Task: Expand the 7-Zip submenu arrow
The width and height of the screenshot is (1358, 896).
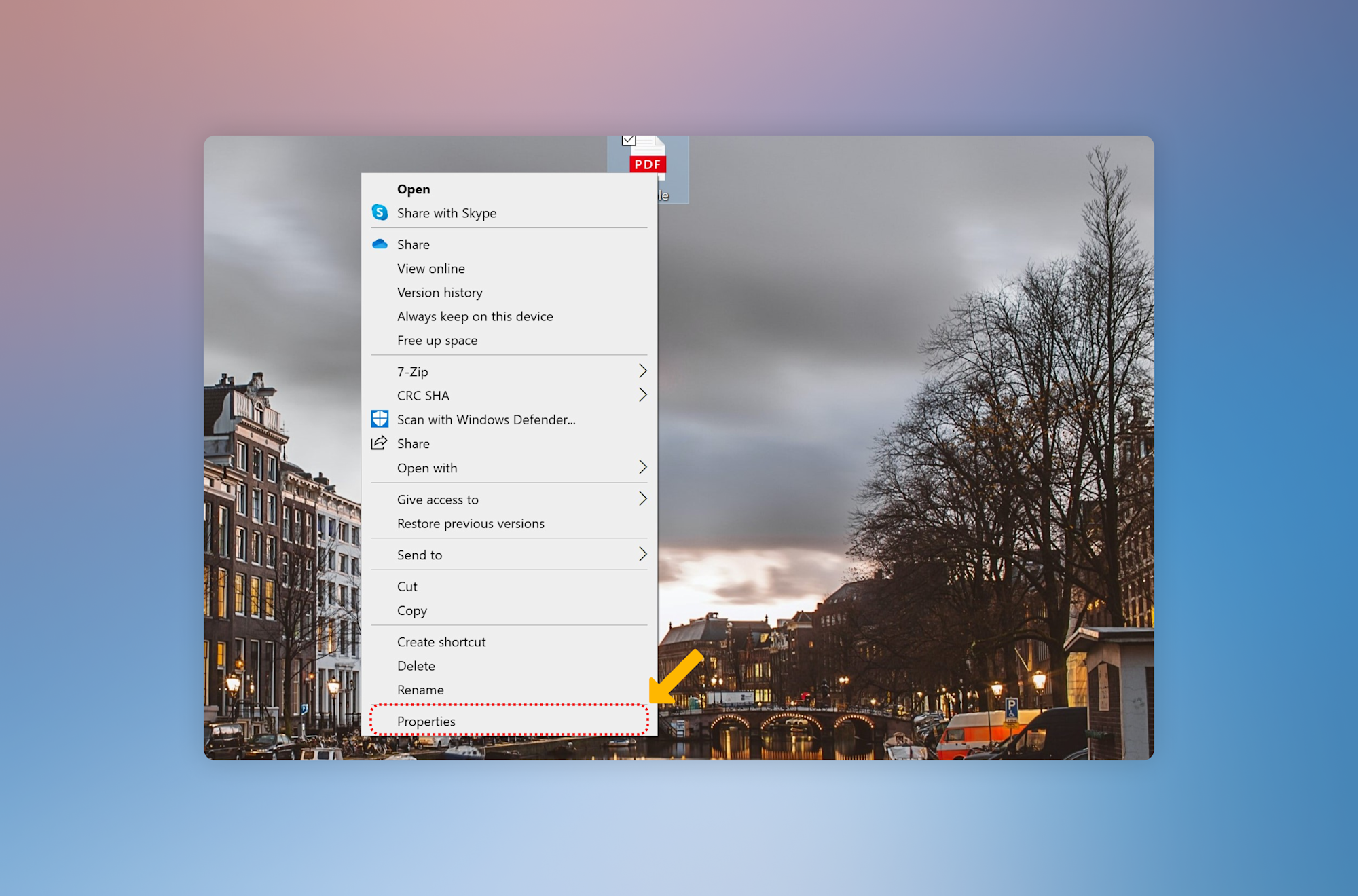Action: tap(642, 371)
